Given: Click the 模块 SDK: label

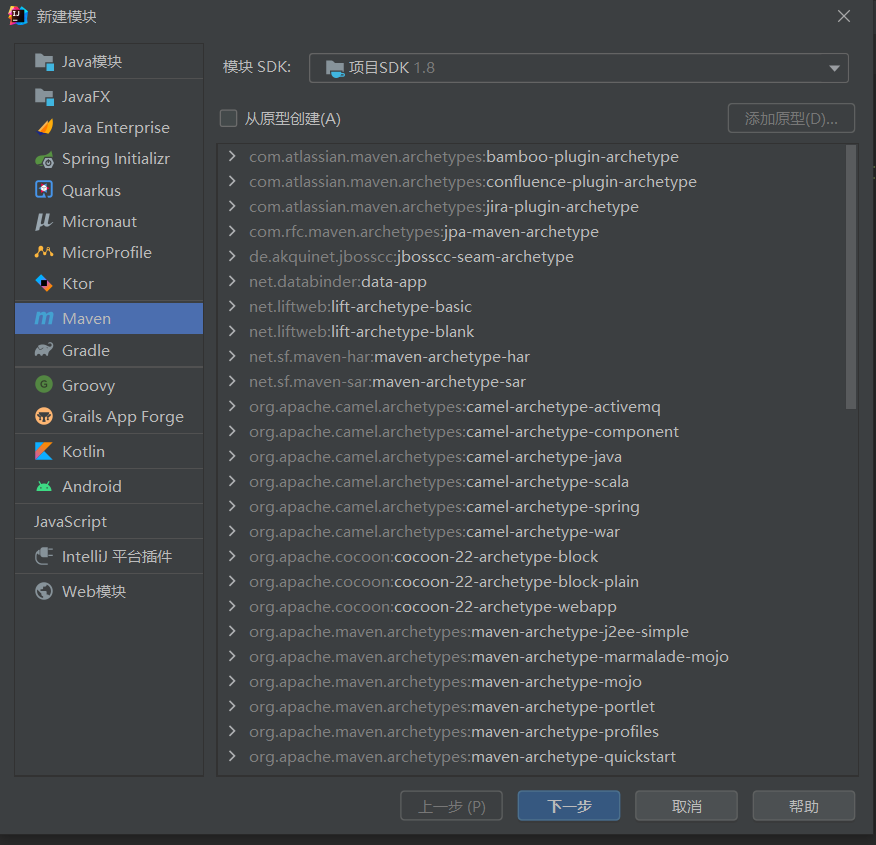Looking at the screenshot, I should coord(256,67).
